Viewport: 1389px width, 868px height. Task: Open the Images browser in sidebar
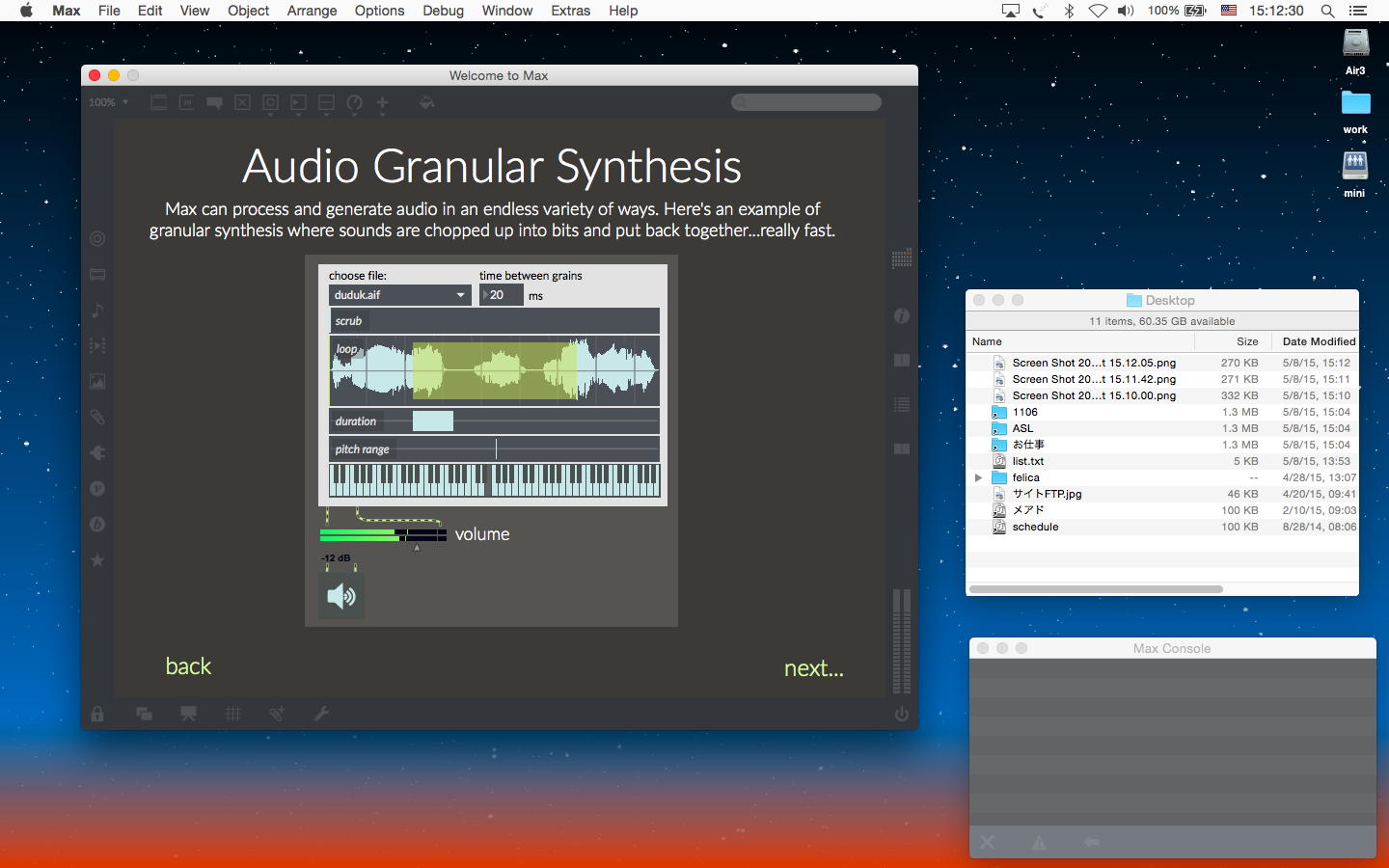97,382
